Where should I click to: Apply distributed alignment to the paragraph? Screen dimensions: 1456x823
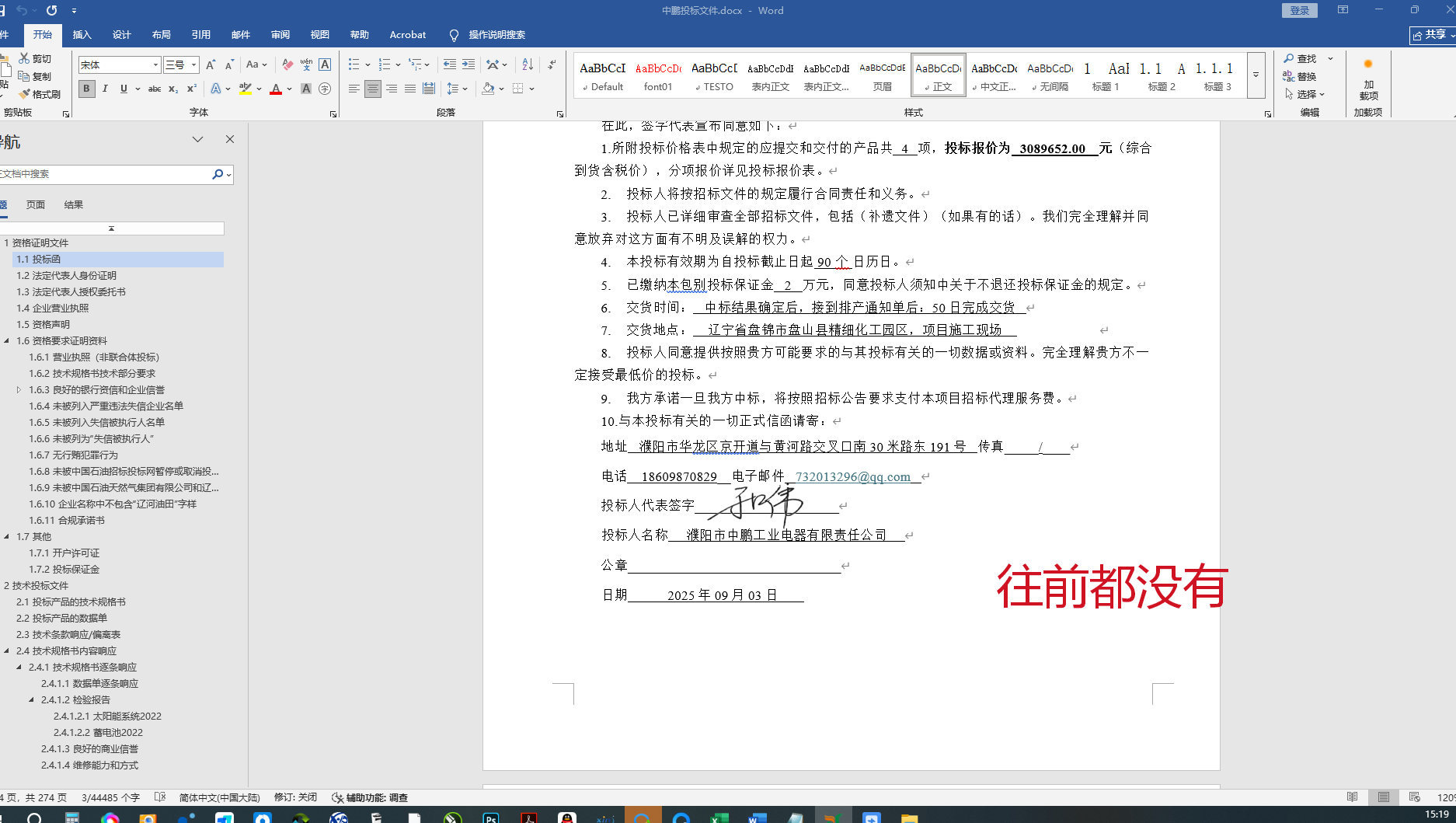click(429, 89)
